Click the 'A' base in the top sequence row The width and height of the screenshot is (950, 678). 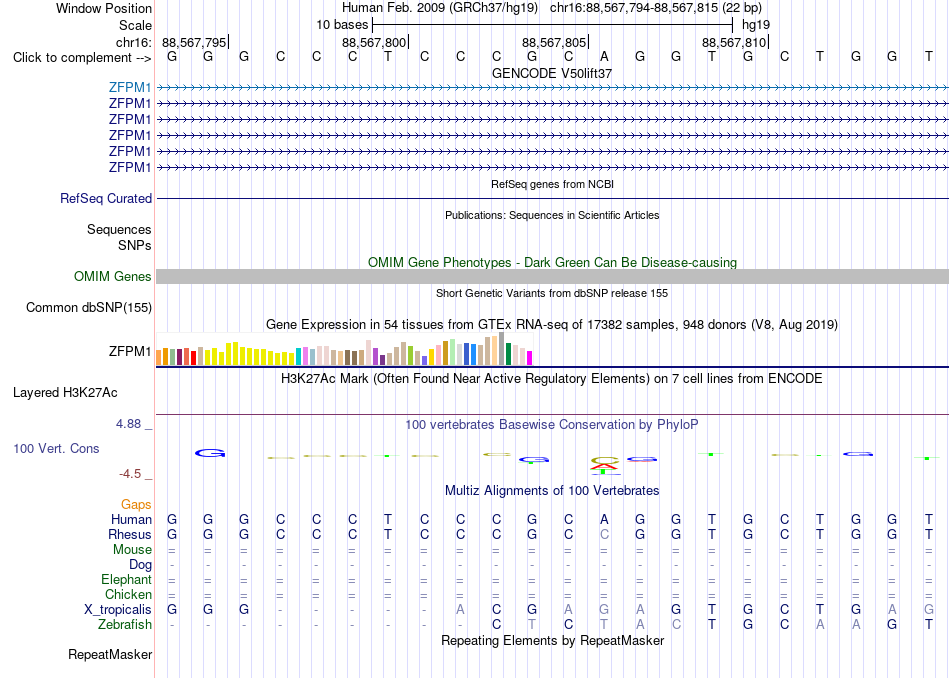[x=604, y=57]
